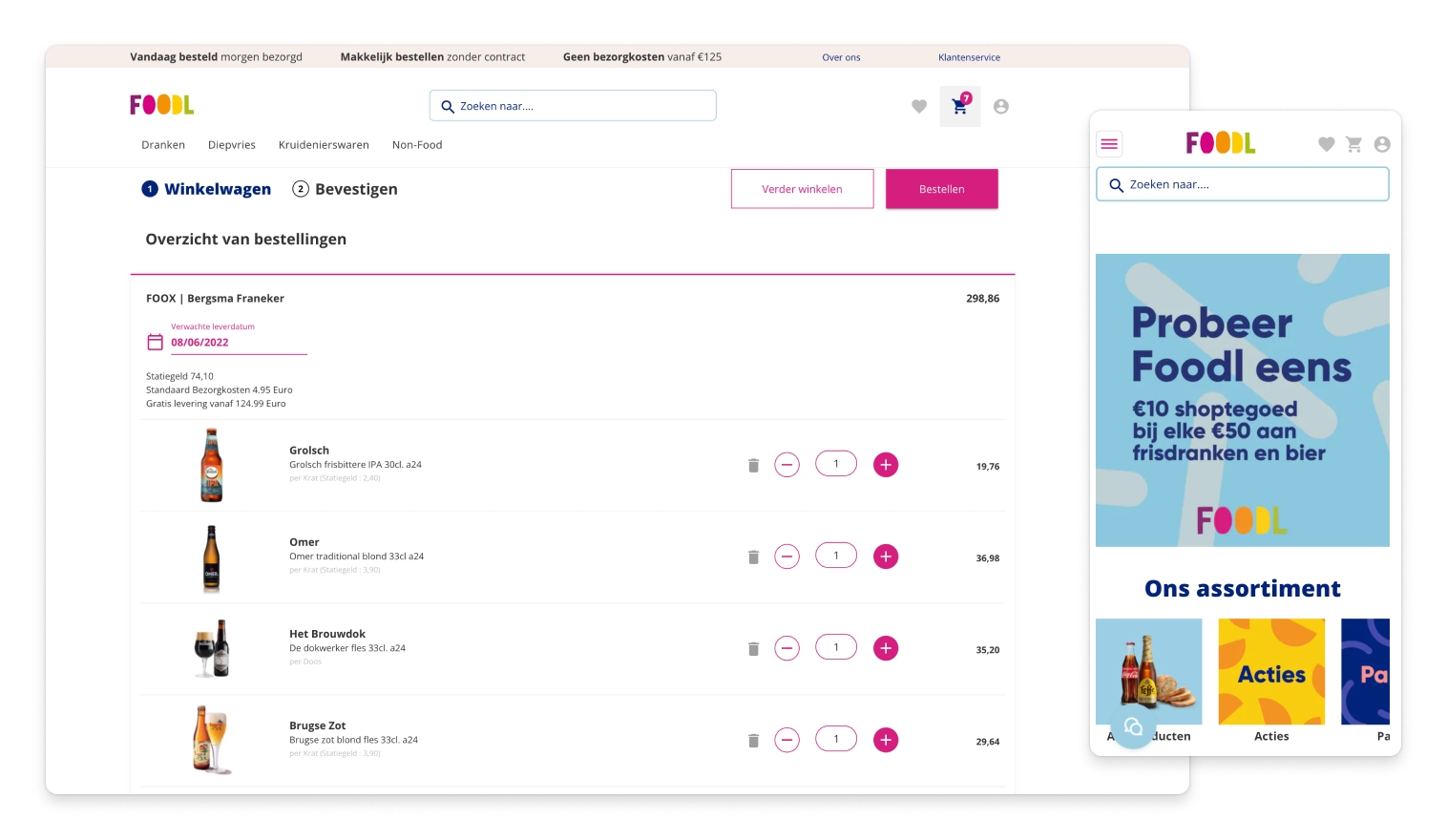Tap account icon in mobile view

(1382, 144)
